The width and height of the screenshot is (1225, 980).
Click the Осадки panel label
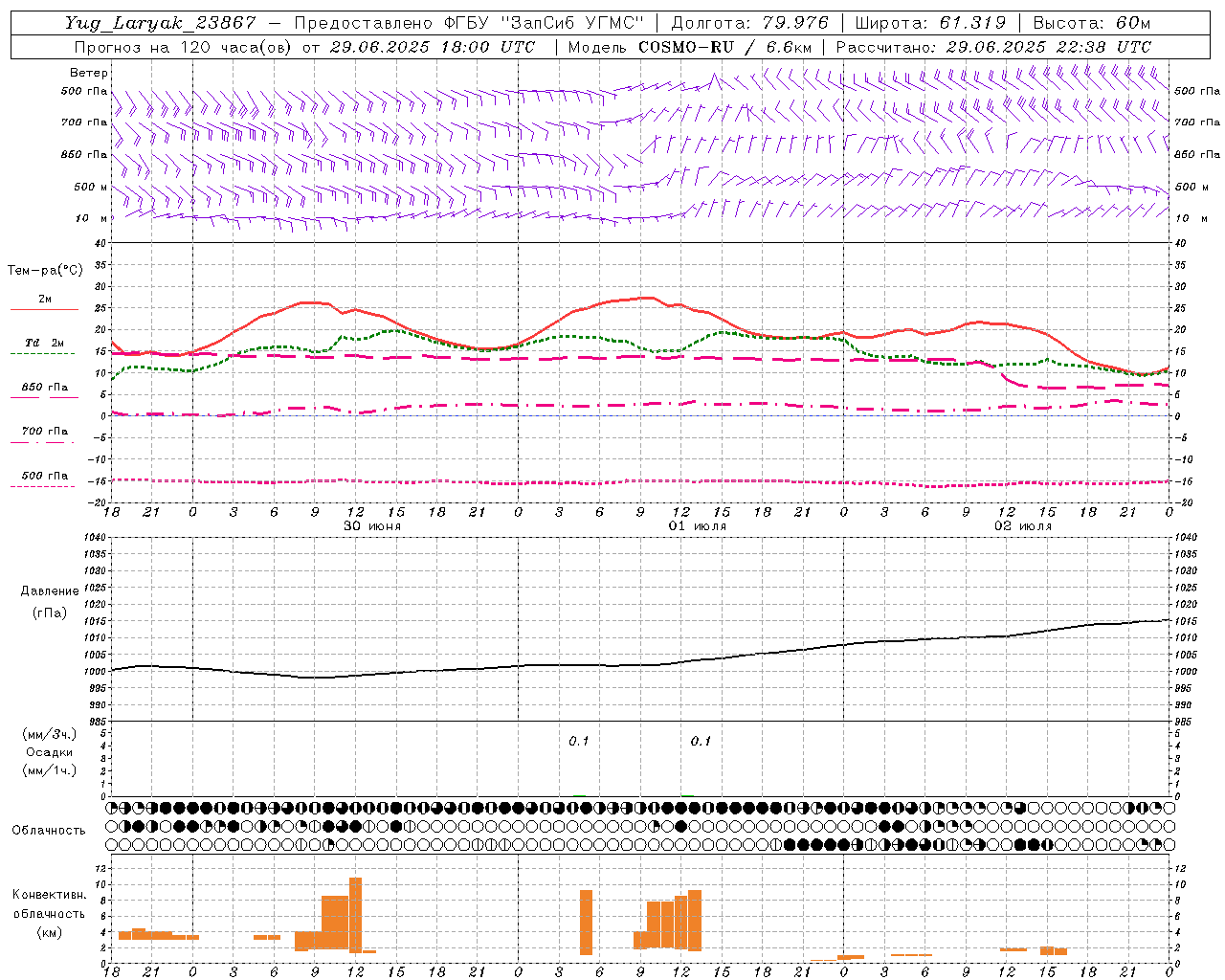click(50, 752)
